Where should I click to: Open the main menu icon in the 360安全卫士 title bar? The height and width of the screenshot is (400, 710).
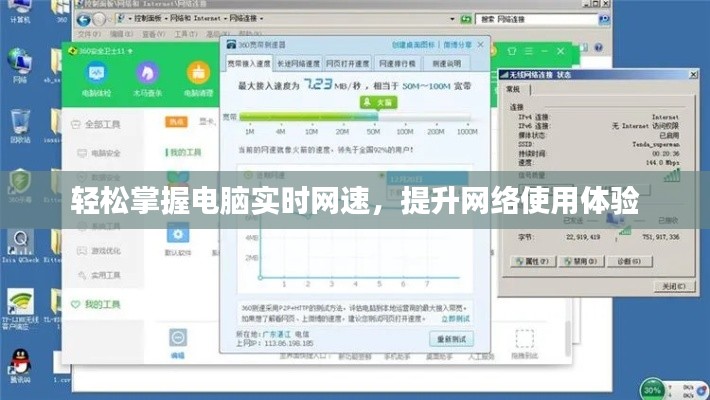pos(528,51)
